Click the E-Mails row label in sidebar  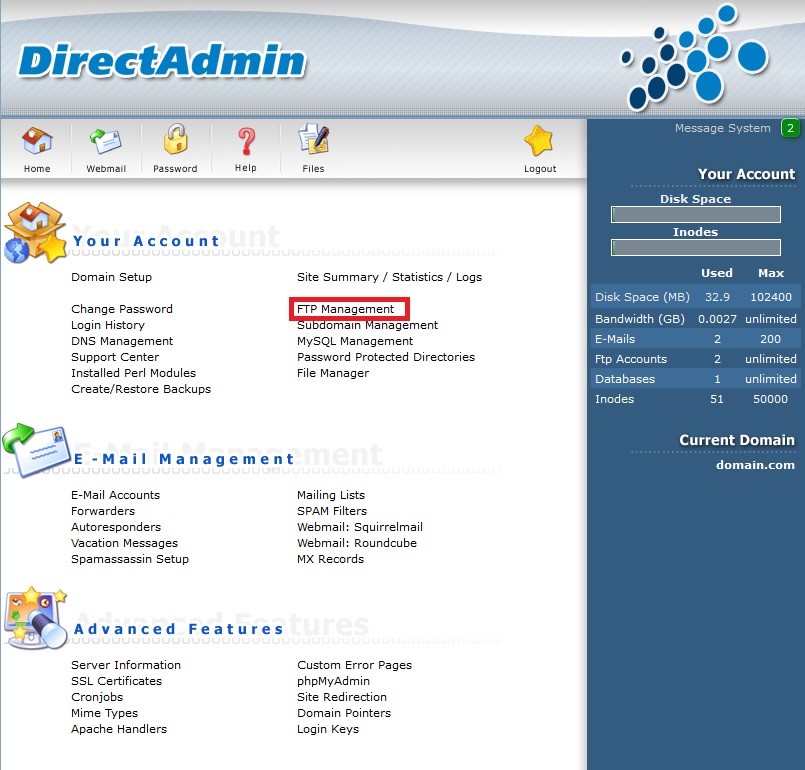tap(615, 339)
